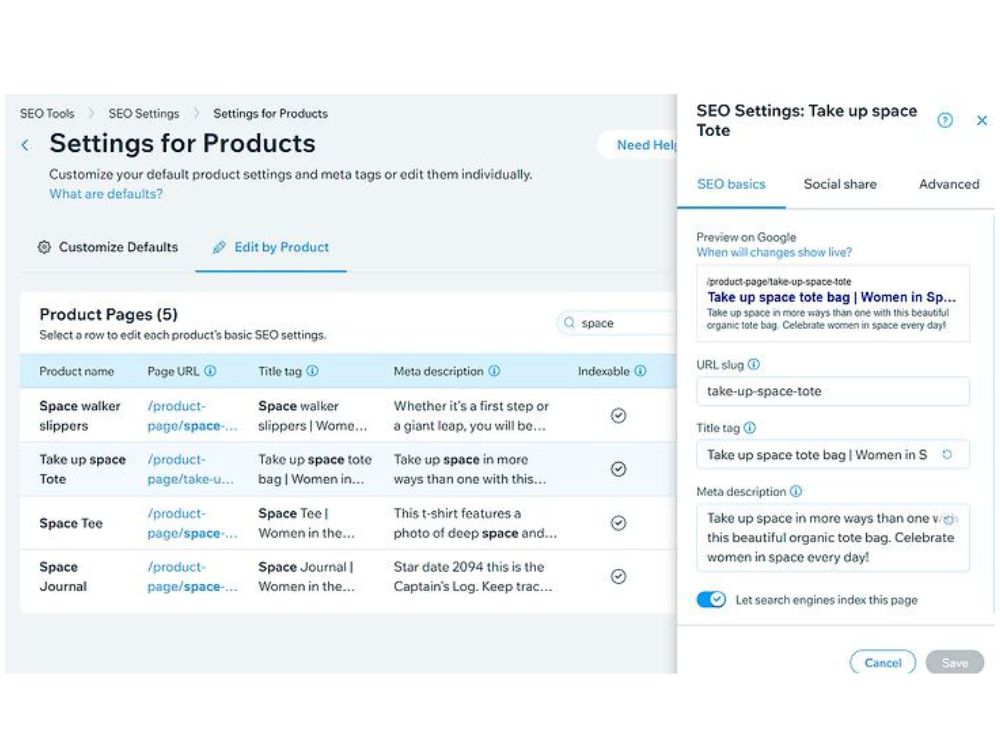The height and width of the screenshot is (750, 1000).
Task: Open the Edit by Product tab
Action: [x=271, y=247]
